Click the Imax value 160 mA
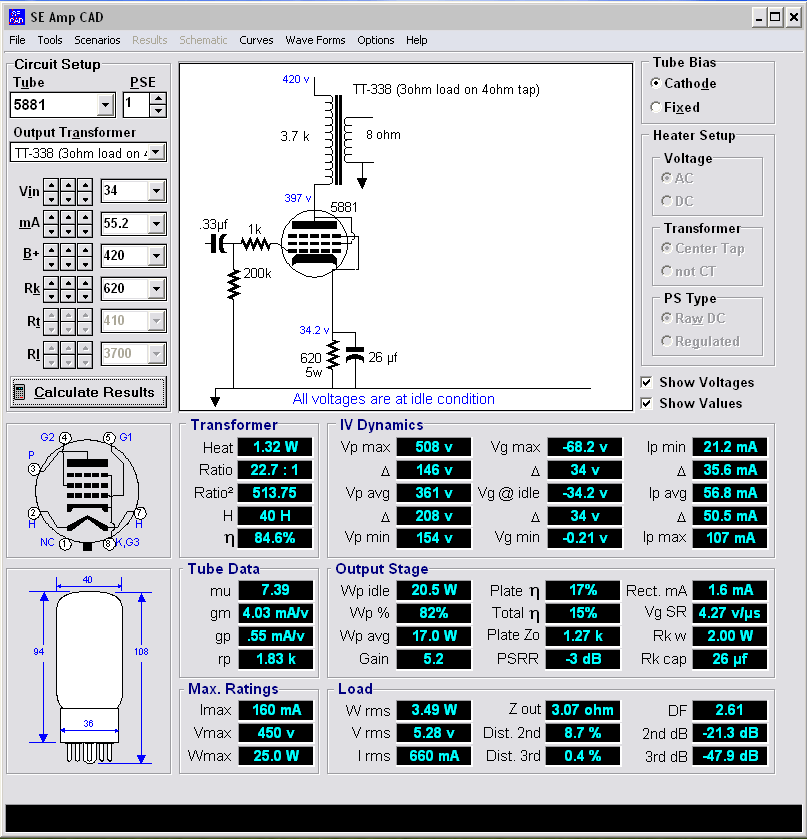 275,710
